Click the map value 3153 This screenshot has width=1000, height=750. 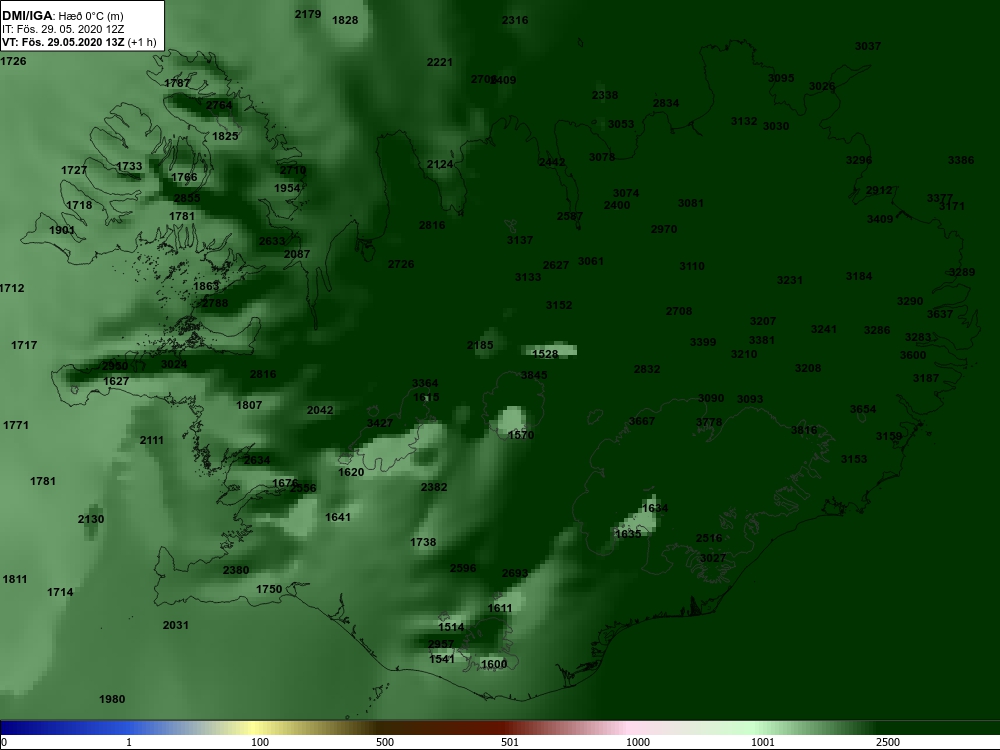tap(854, 459)
